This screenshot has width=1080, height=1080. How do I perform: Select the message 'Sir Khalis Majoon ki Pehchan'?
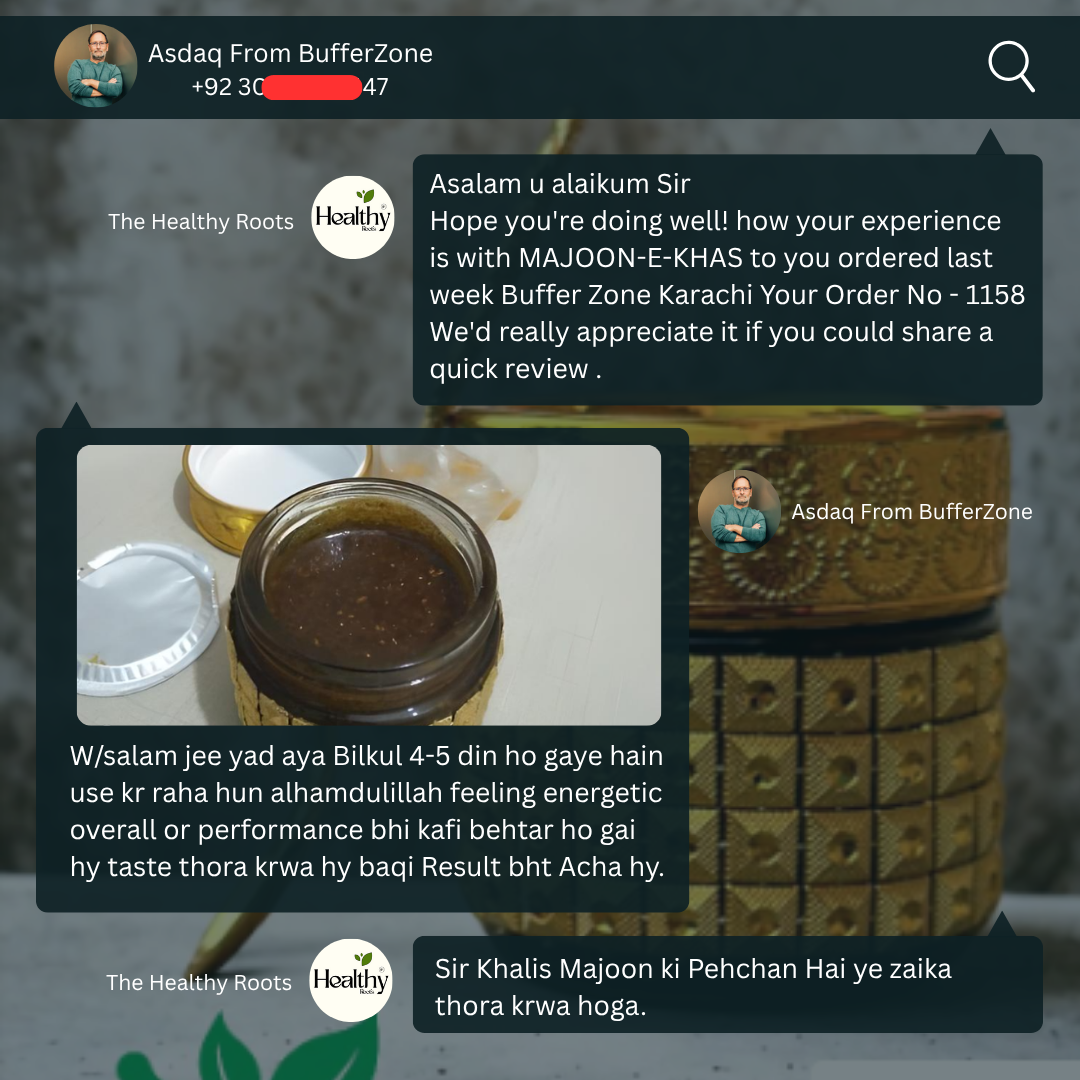[727, 984]
